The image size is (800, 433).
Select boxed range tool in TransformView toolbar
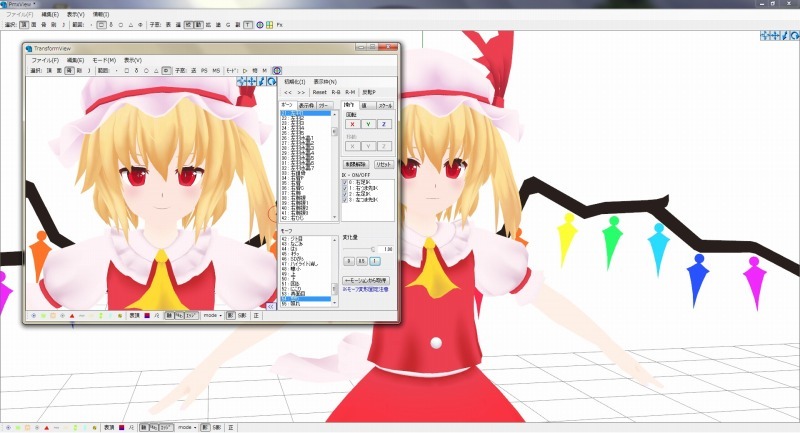(166, 70)
